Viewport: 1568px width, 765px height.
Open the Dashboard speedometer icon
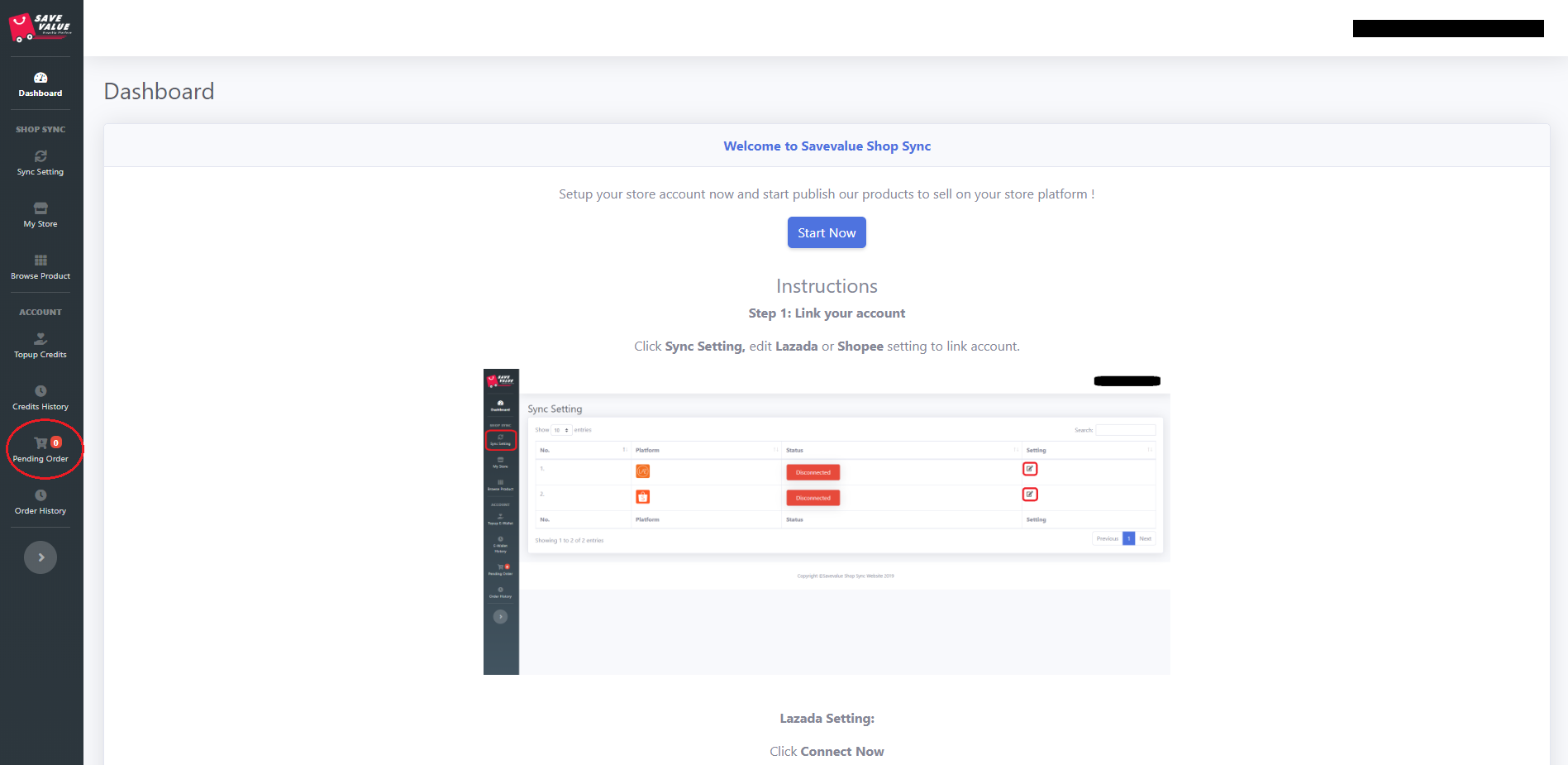(41, 78)
